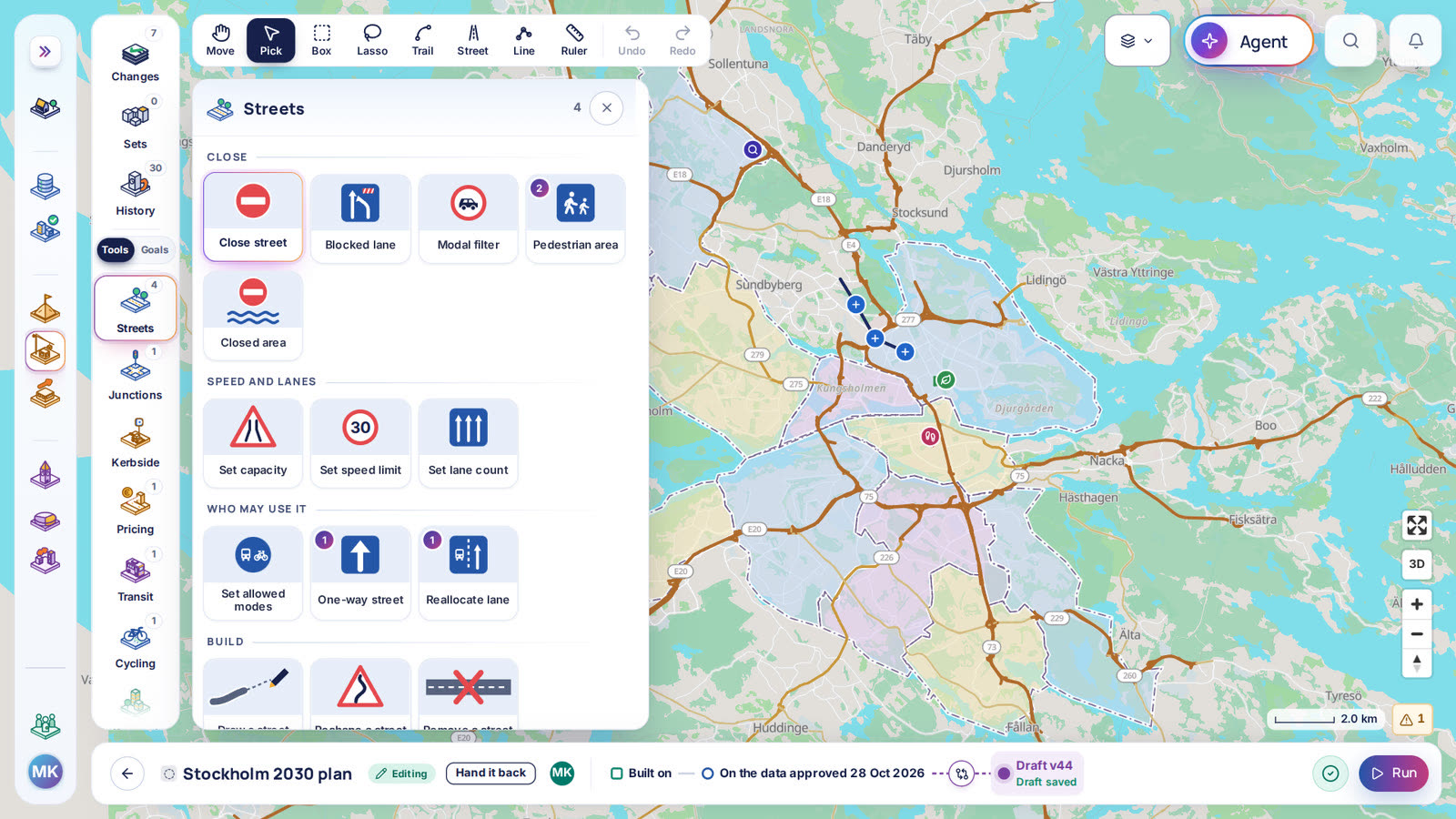The width and height of the screenshot is (1456, 819).
Task: Choose the Reallocate lane tool
Action: coord(469,573)
